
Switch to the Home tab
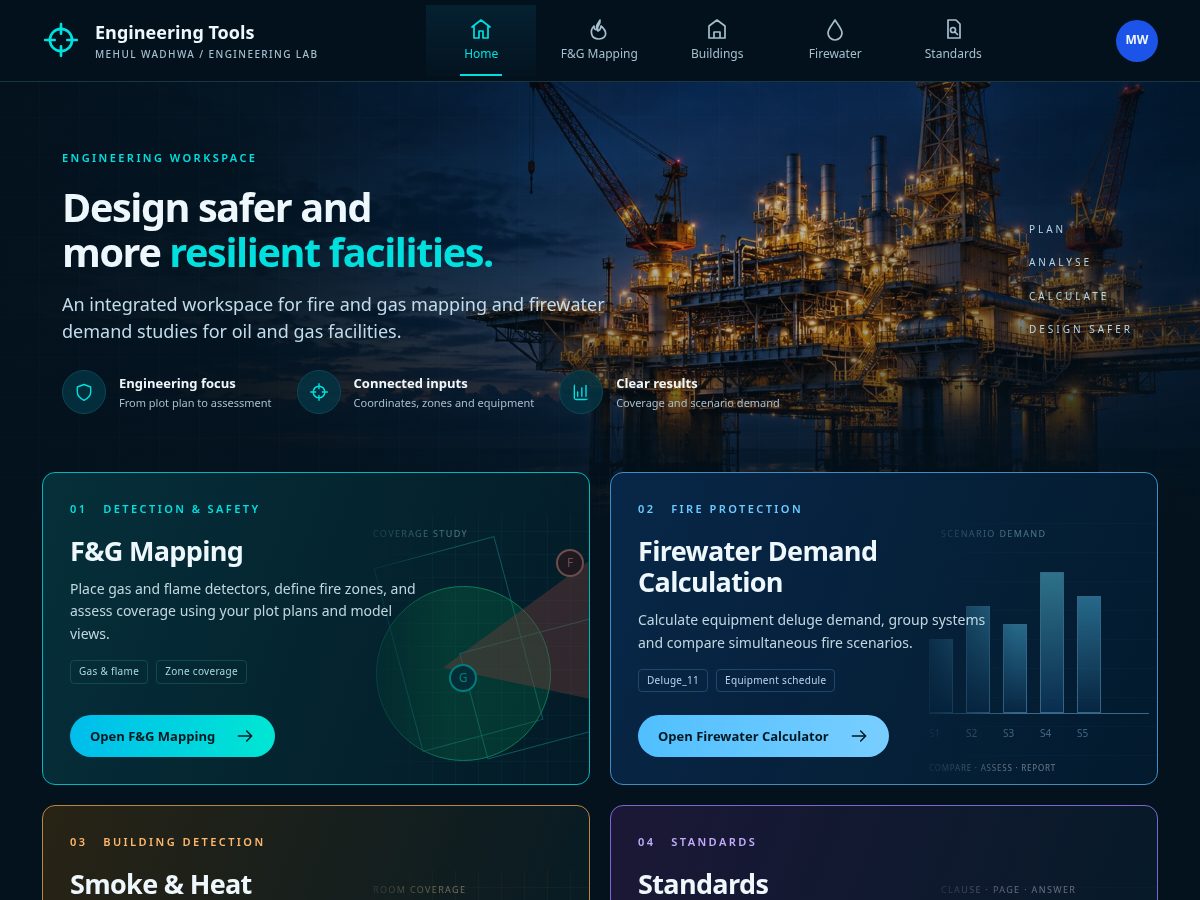click(481, 41)
